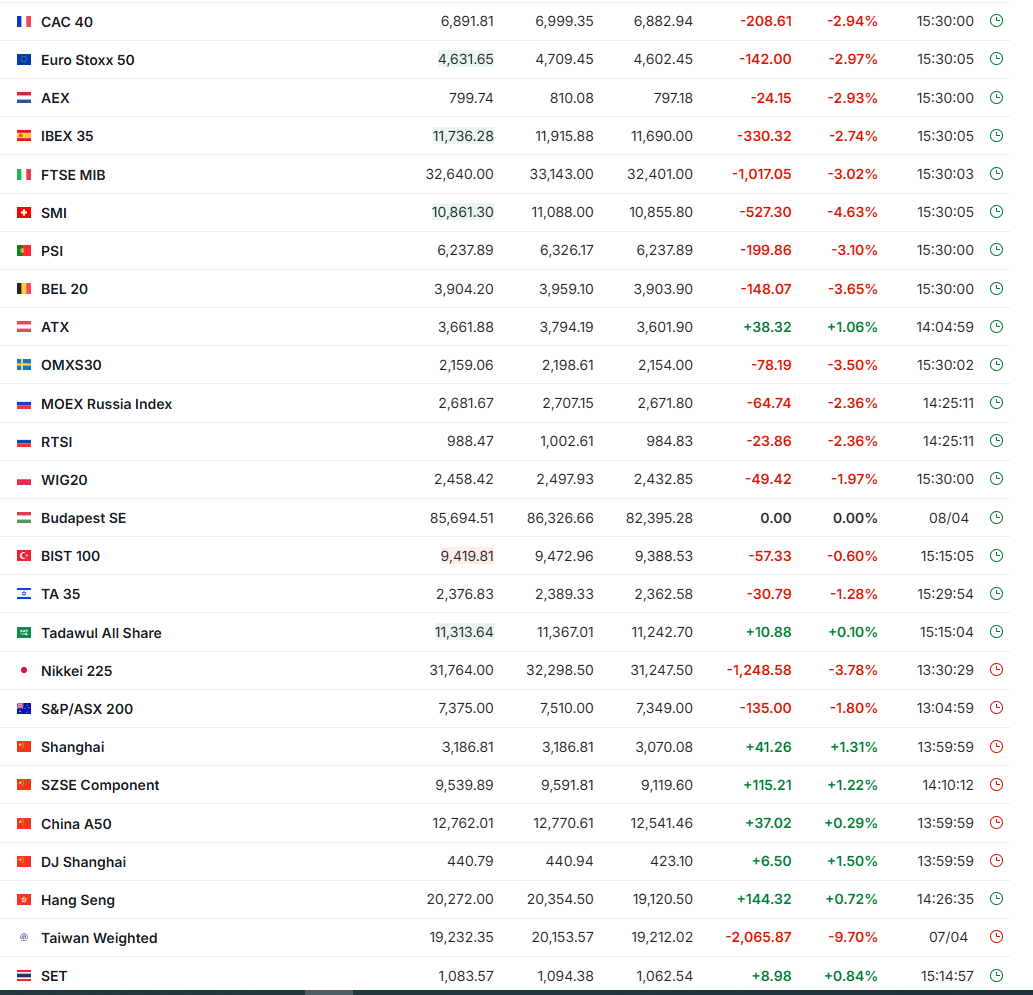Open the AEX index page

(55, 98)
